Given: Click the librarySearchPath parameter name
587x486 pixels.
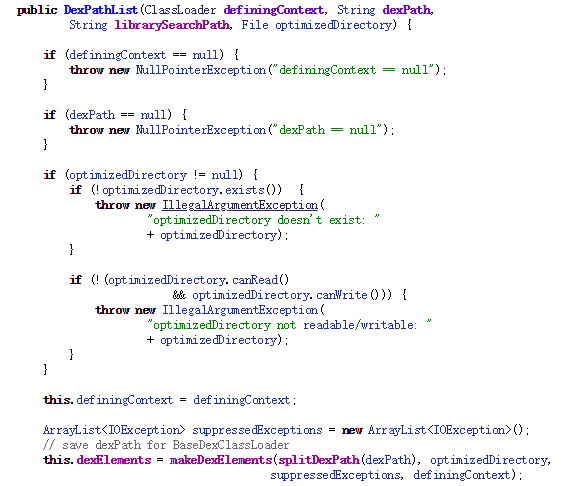Looking at the screenshot, I should [x=172, y=25].
